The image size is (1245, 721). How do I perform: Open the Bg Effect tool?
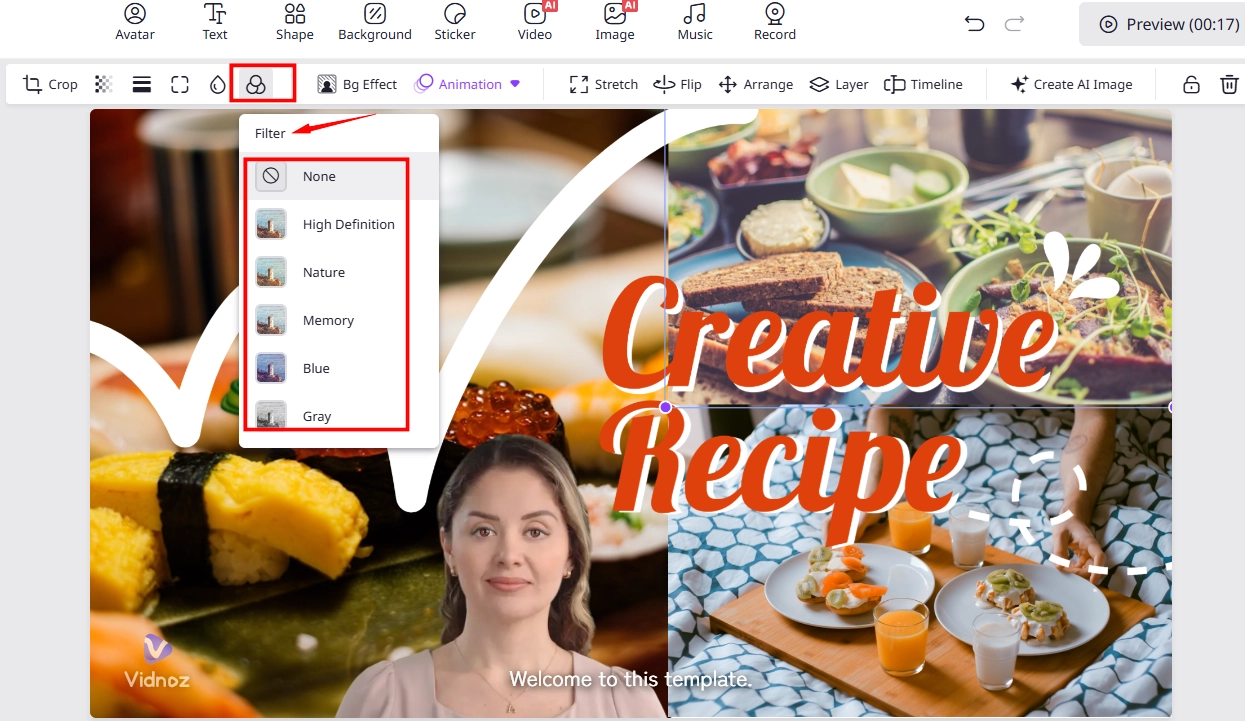(x=357, y=84)
